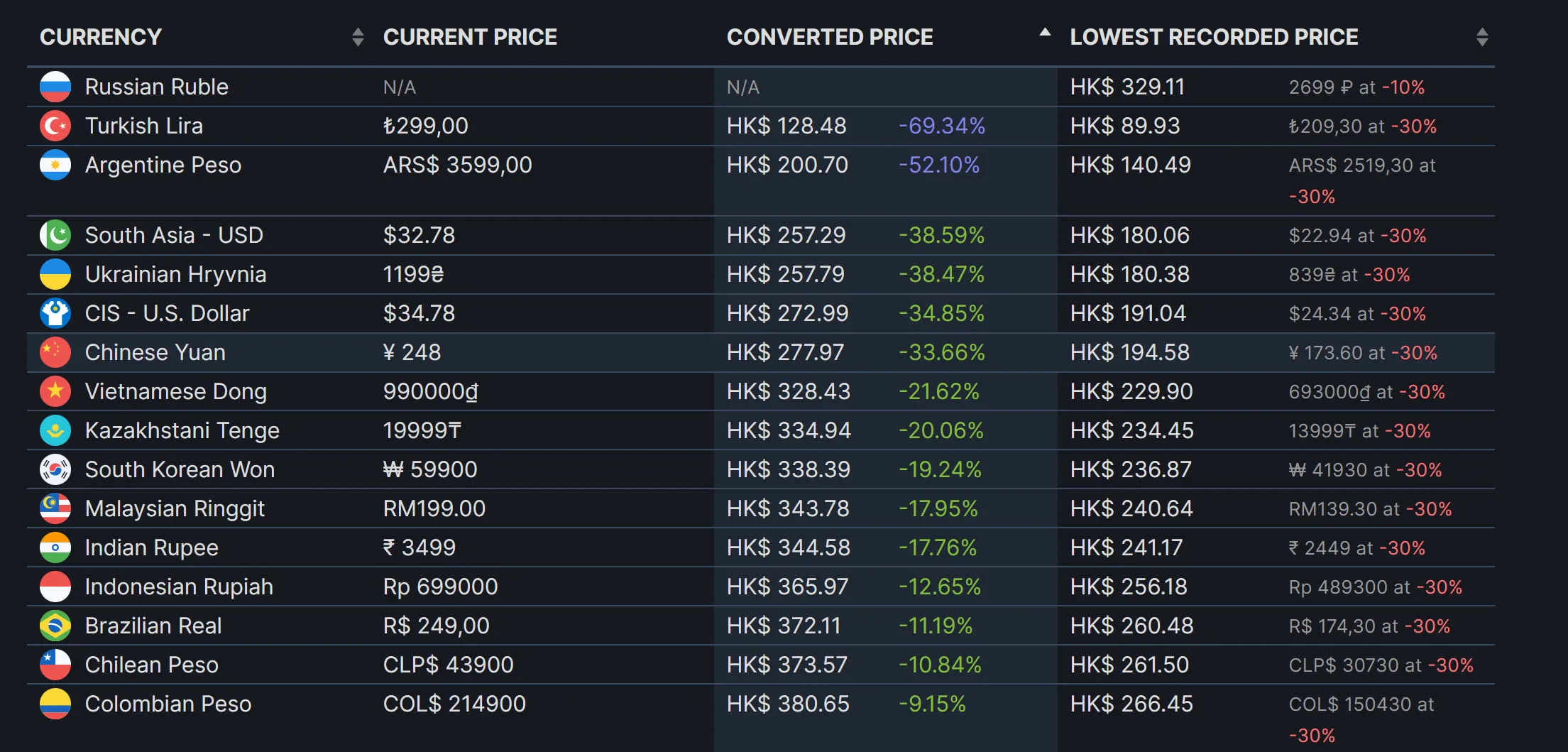This screenshot has height=752, width=1568.
Task: Click the Currency column header
Action: tap(101, 36)
